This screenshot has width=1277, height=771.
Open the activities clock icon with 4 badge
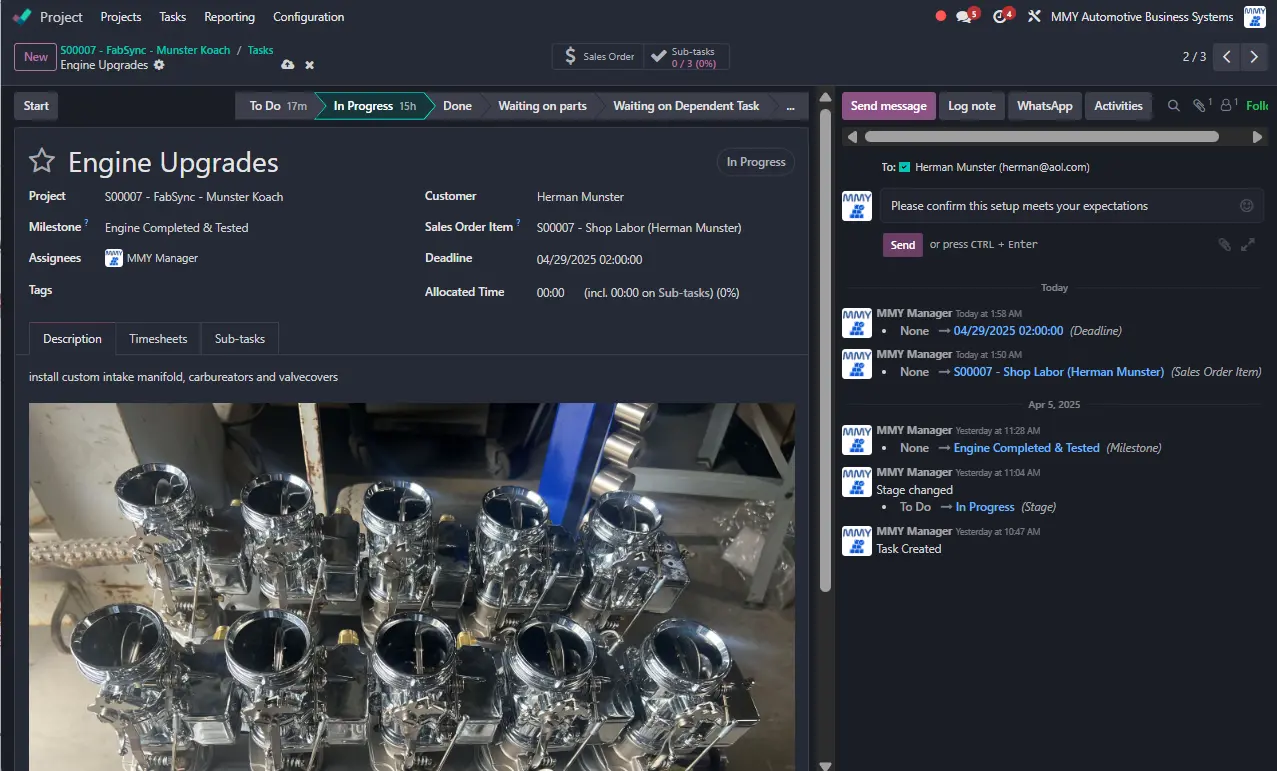[1001, 17]
